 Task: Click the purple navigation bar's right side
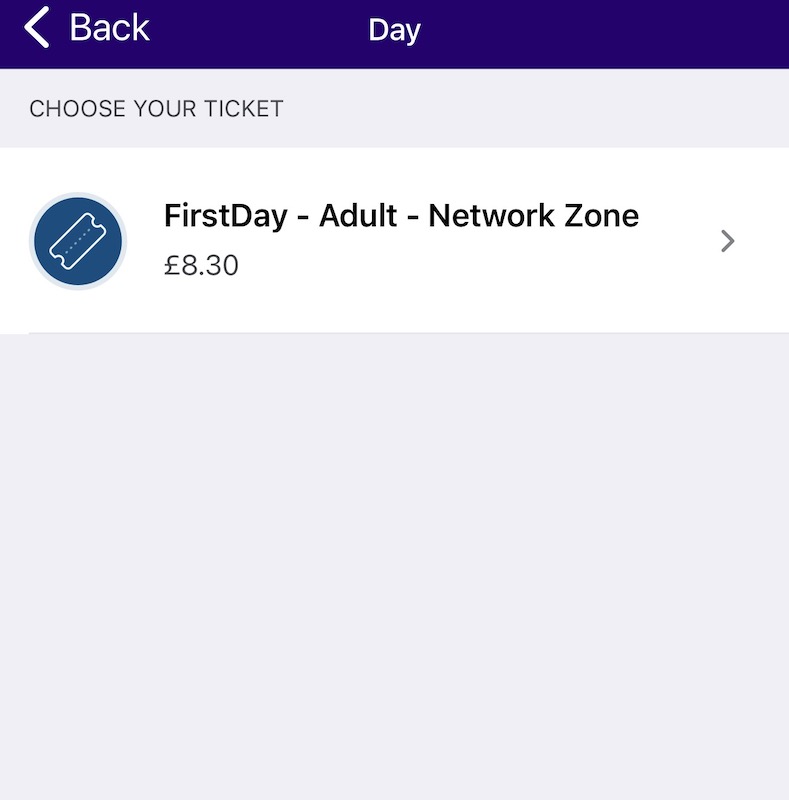click(650, 32)
